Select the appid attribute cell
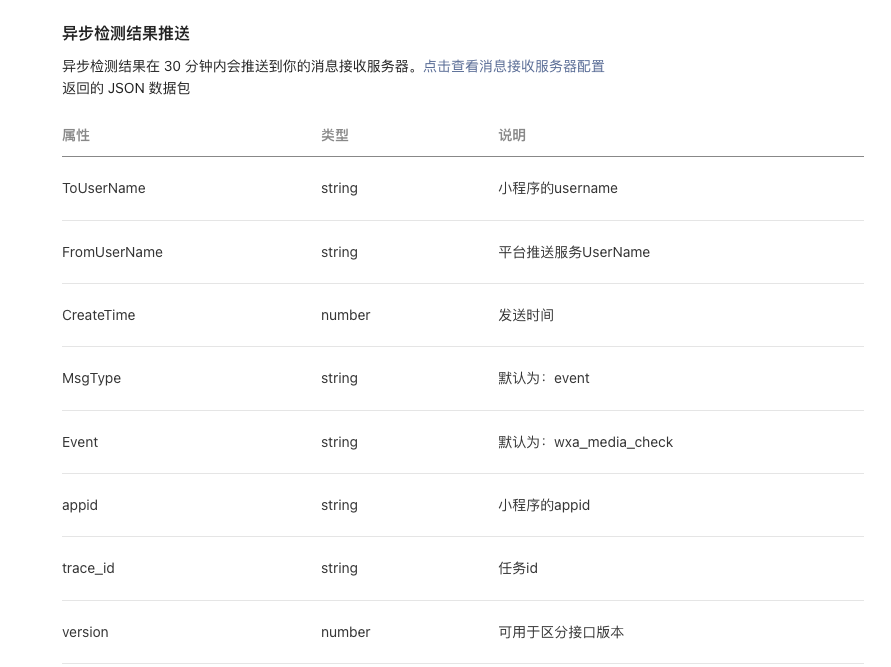This screenshot has height=667, width=891. click(80, 506)
